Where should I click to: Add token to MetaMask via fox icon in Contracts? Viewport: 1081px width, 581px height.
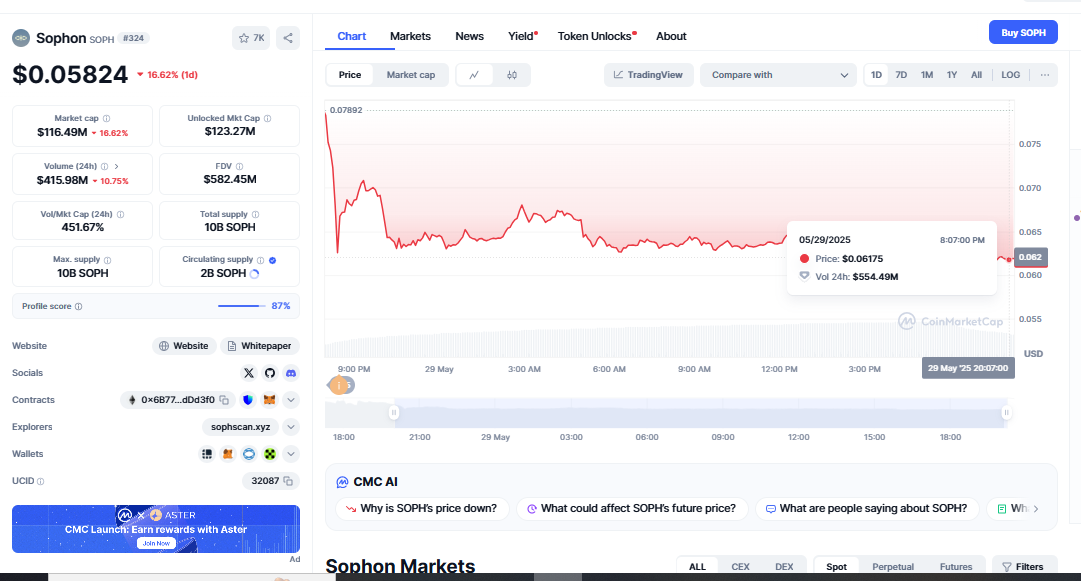(x=270, y=400)
